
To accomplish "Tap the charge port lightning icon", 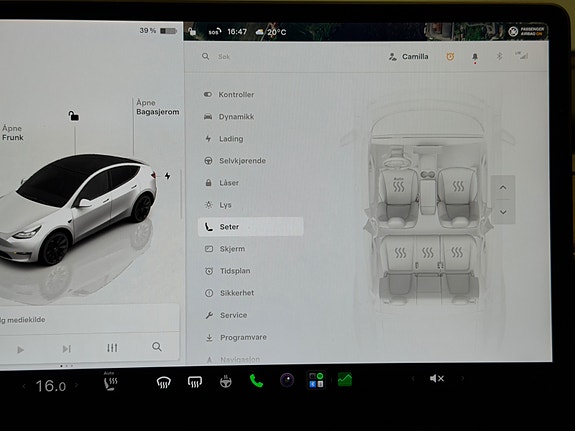I will pos(168,176).
